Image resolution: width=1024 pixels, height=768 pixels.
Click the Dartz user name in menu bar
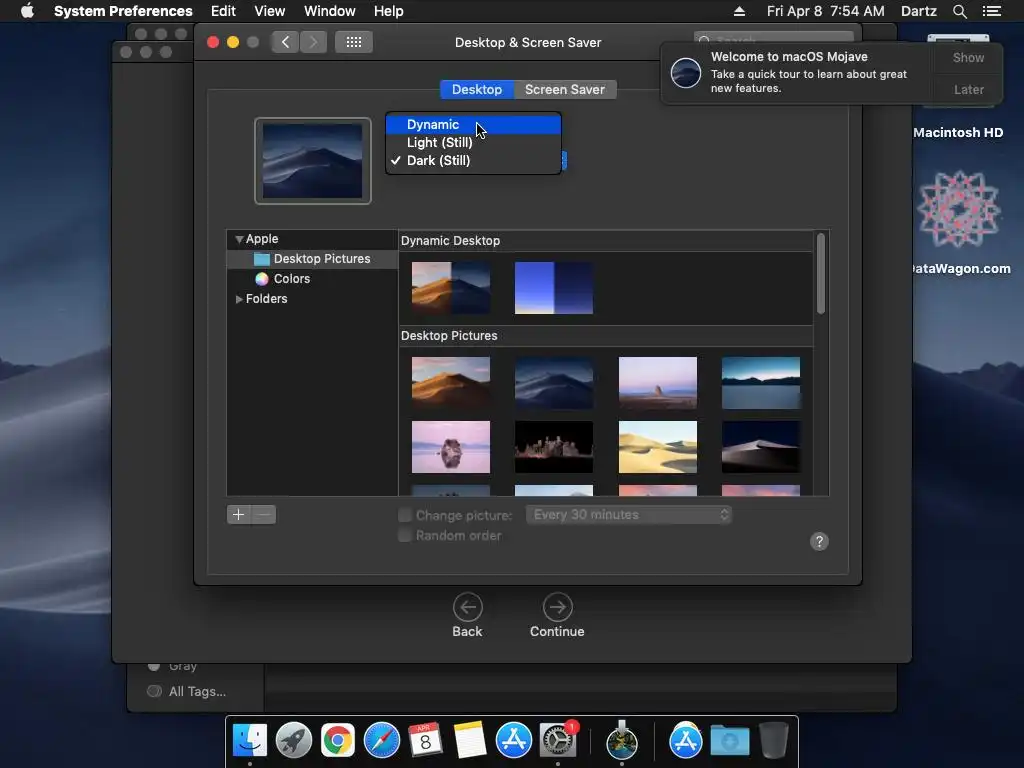918,11
